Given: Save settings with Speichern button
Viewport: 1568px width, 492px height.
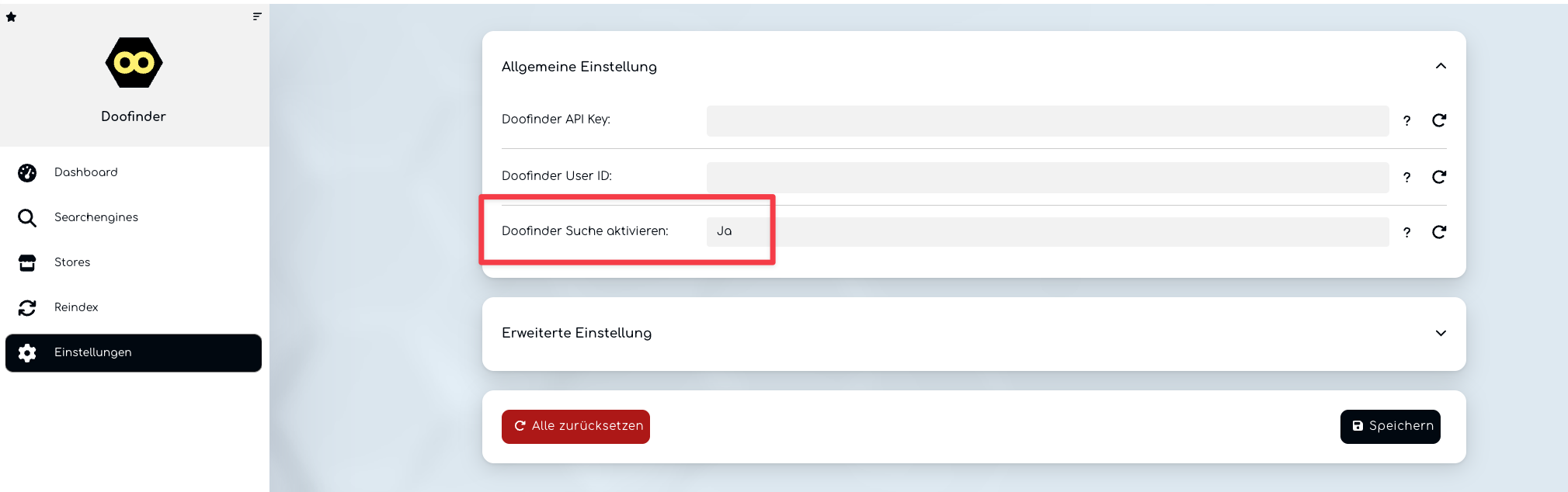Looking at the screenshot, I should 1390,427.
